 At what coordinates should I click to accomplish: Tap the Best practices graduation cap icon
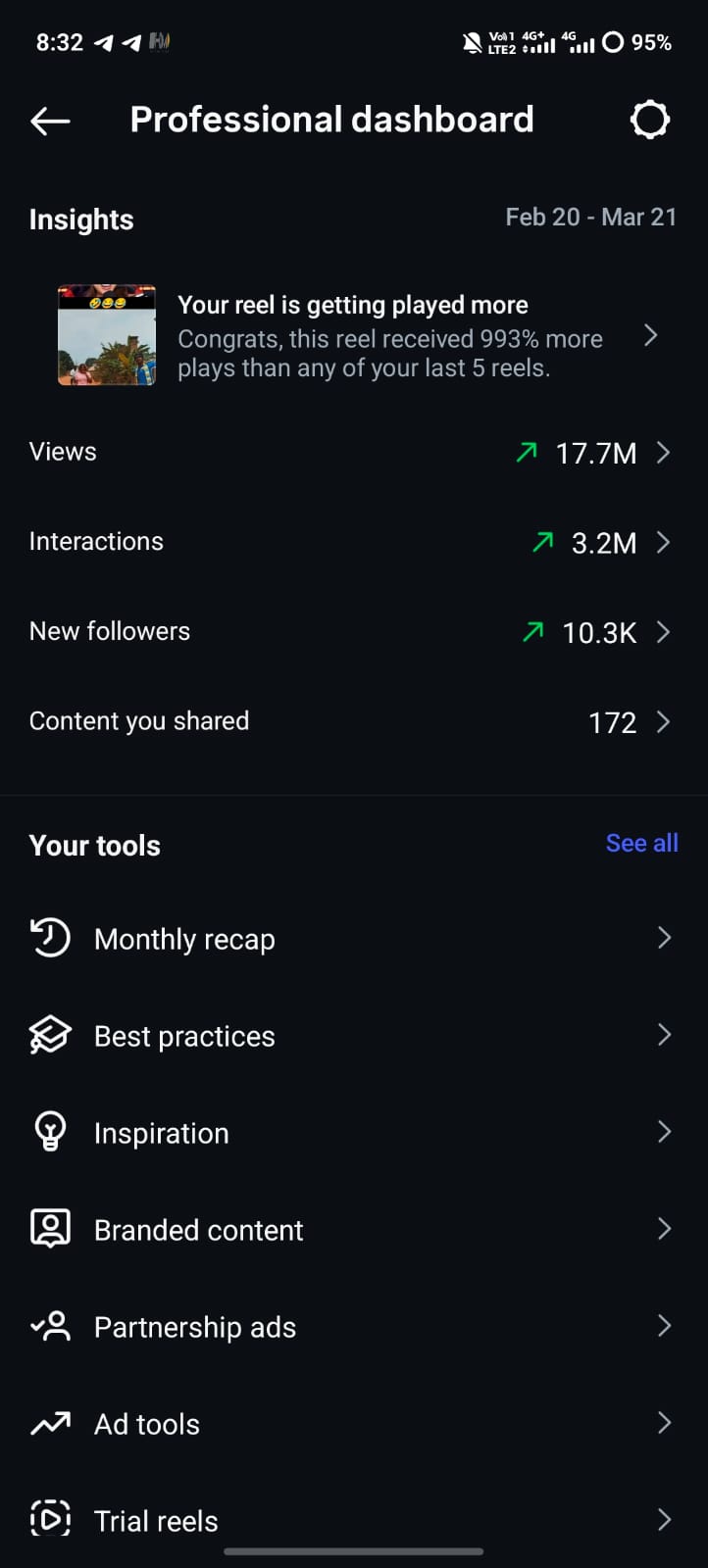pyautogui.click(x=50, y=1035)
